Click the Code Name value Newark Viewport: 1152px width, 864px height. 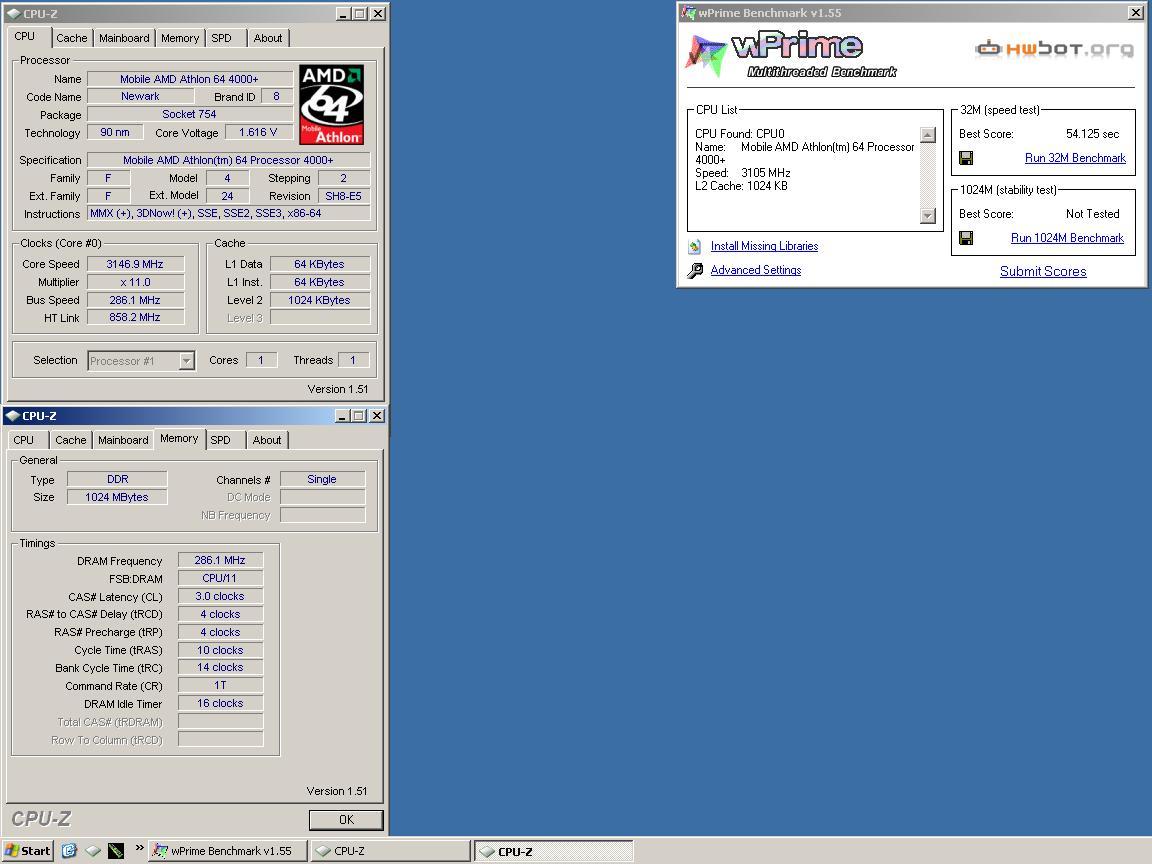click(x=140, y=96)
